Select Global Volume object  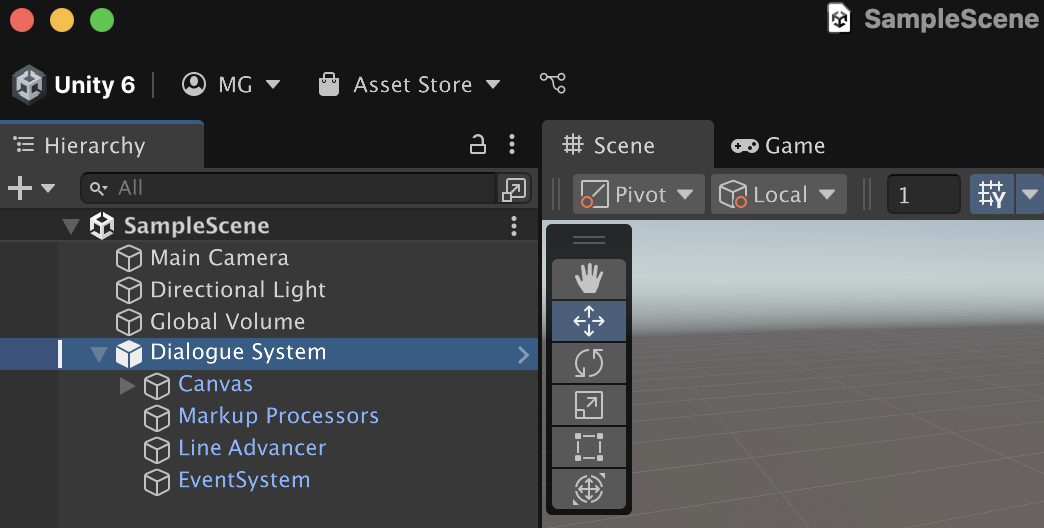pyautogui.click(x=227, y=322)
